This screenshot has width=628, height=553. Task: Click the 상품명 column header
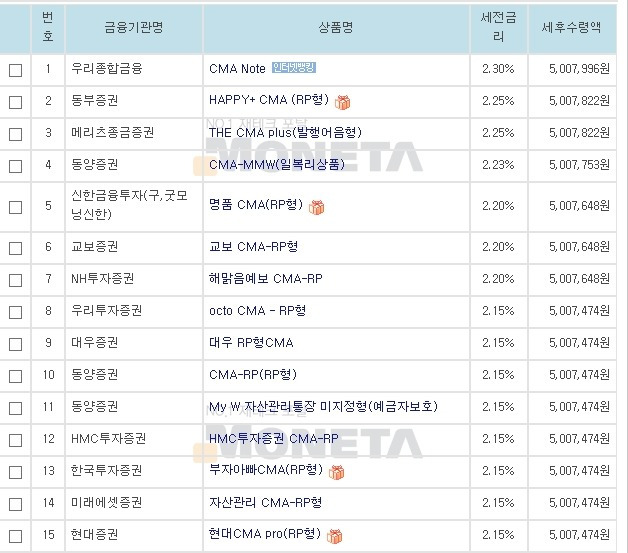[x=336, y=27]
